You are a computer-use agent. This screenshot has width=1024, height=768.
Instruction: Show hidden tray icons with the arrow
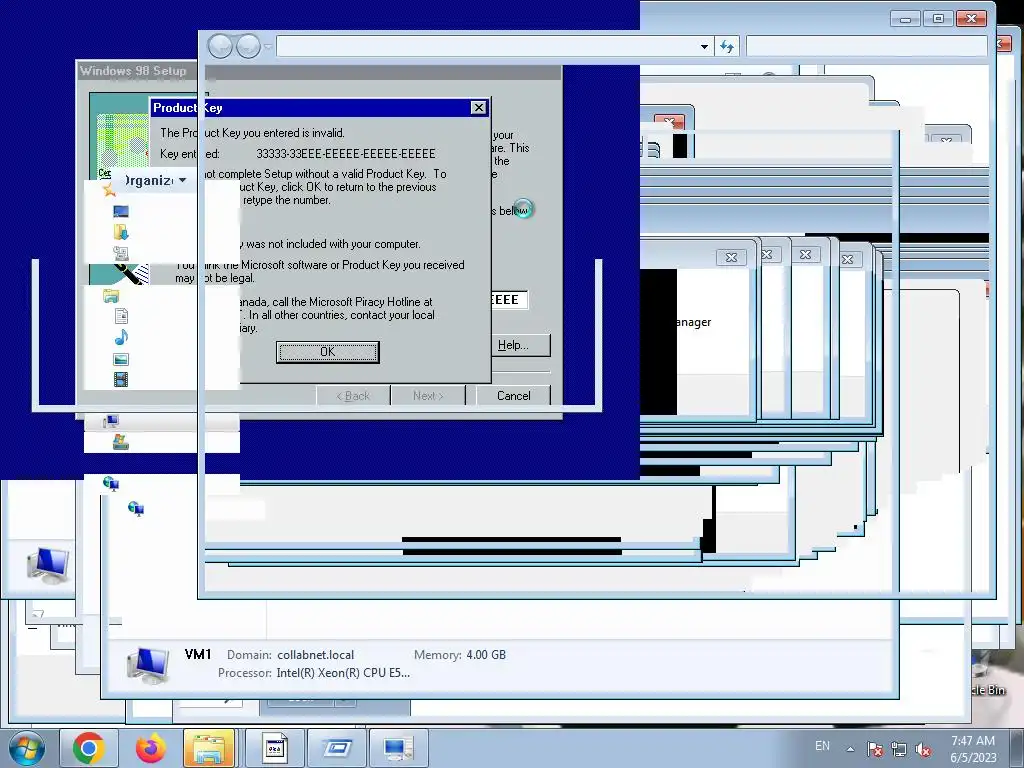click(x=850, y=749)
